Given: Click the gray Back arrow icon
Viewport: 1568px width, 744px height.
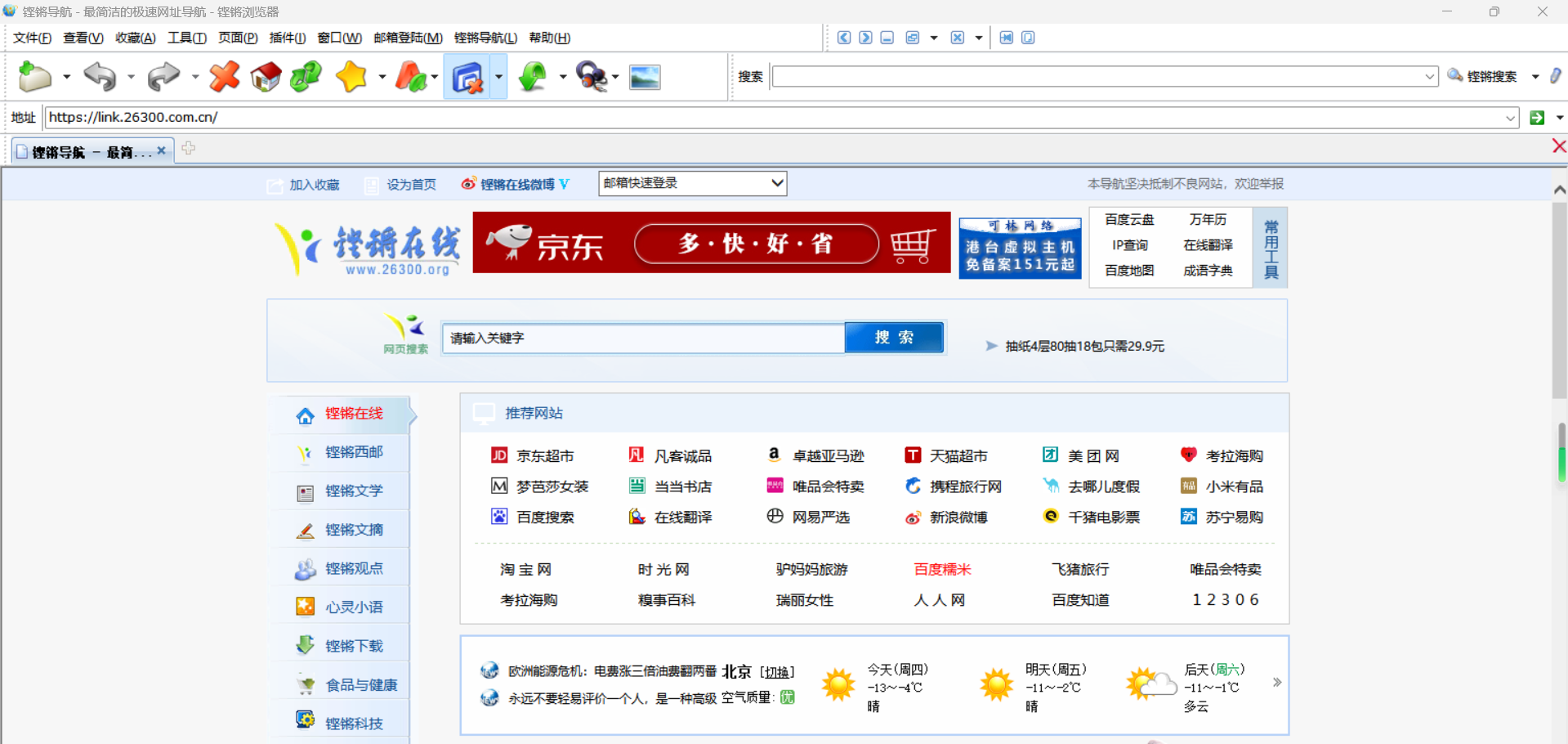Looking at the screenshot, I should tap(101, 77).
